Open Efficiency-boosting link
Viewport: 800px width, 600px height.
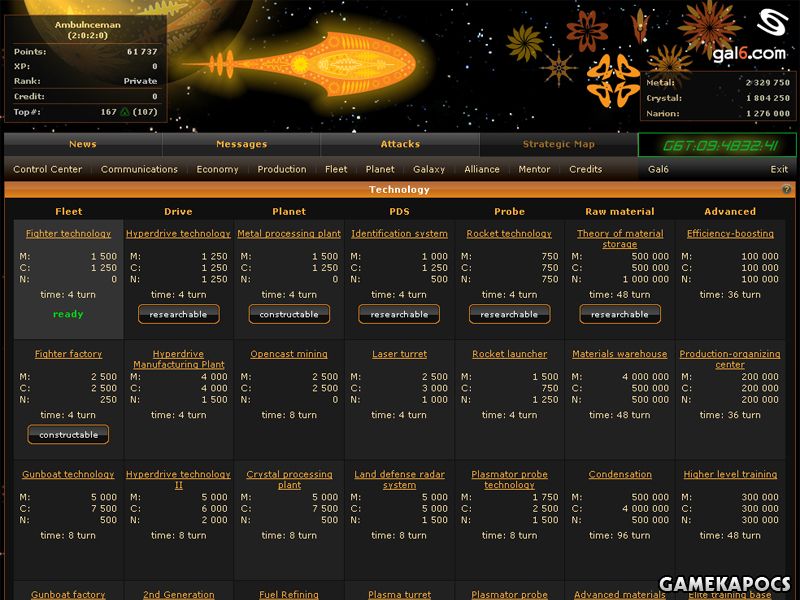click(x=730, y=234)
